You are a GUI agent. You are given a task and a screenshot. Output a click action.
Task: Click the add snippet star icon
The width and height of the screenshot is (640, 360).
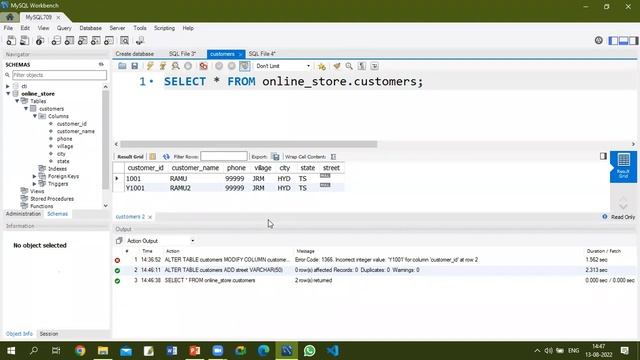point(322,66)
